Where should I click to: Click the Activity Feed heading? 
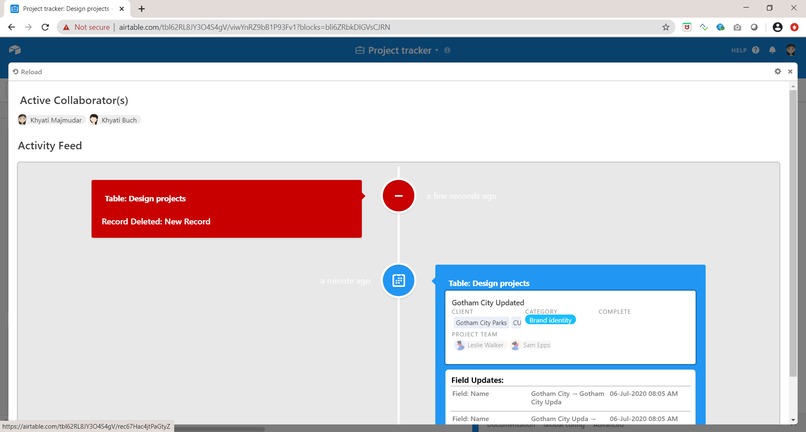50,146
